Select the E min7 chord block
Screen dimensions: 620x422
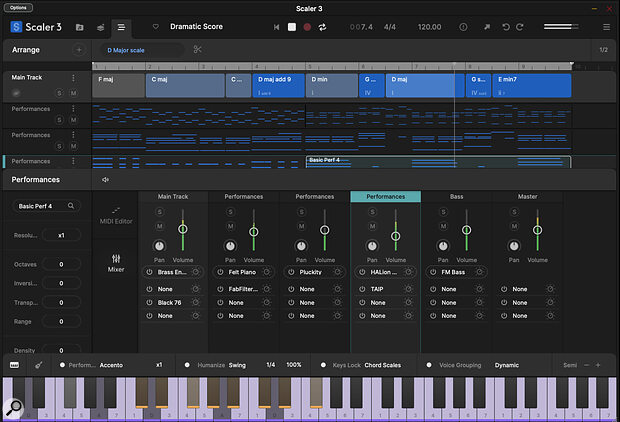tap(532, 85)
